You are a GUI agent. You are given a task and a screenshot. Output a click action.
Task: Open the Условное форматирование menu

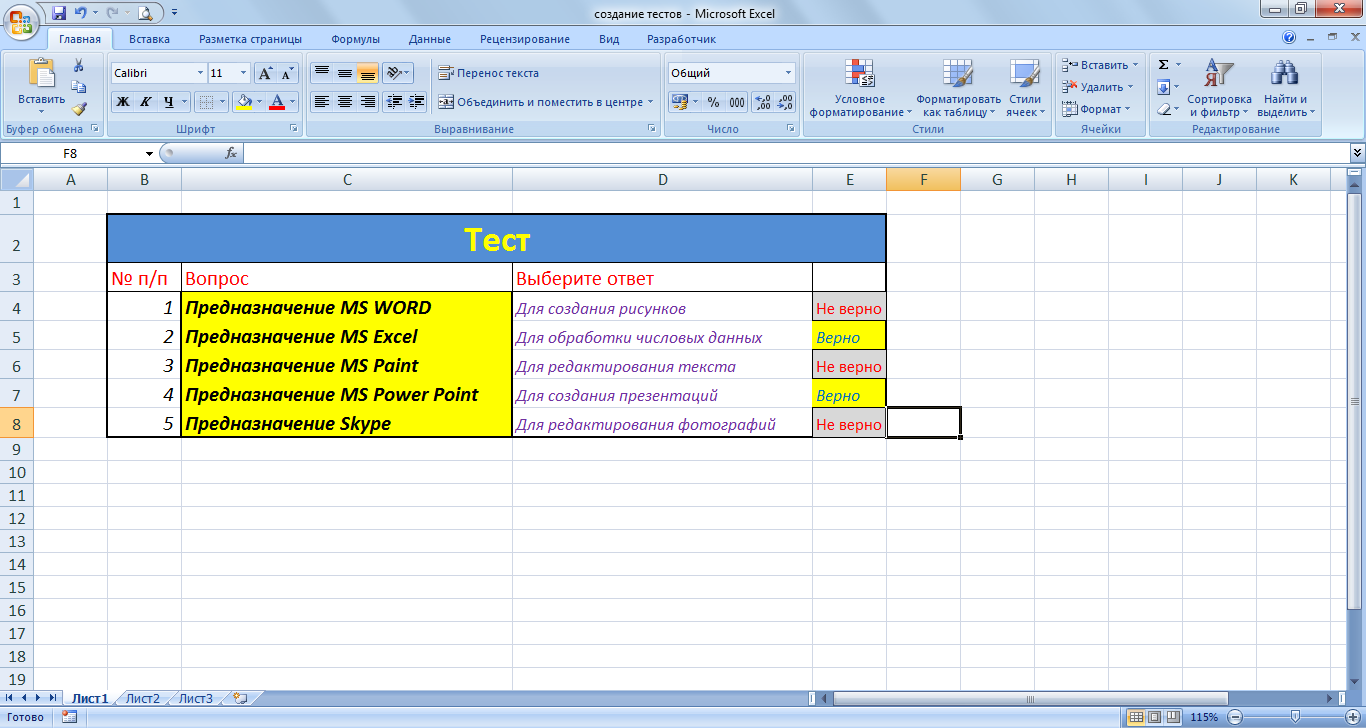(859, 88)
